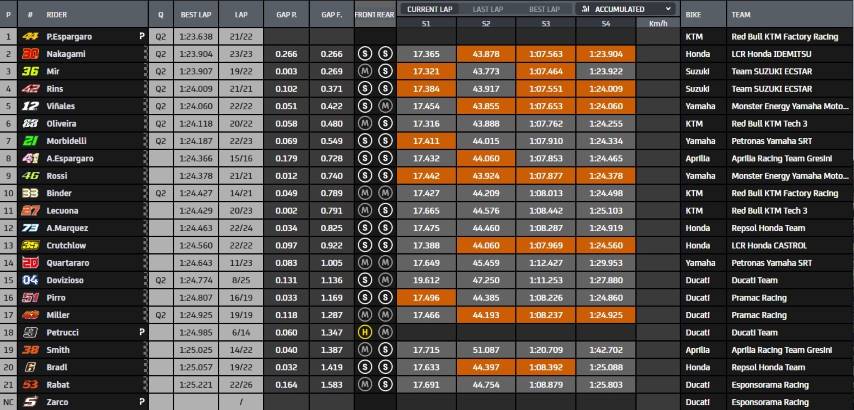The width and height of the screenshot is (854, 410).
Task: Click Bradl's orange S3 time 1:08.392
Action: [546, 368]
